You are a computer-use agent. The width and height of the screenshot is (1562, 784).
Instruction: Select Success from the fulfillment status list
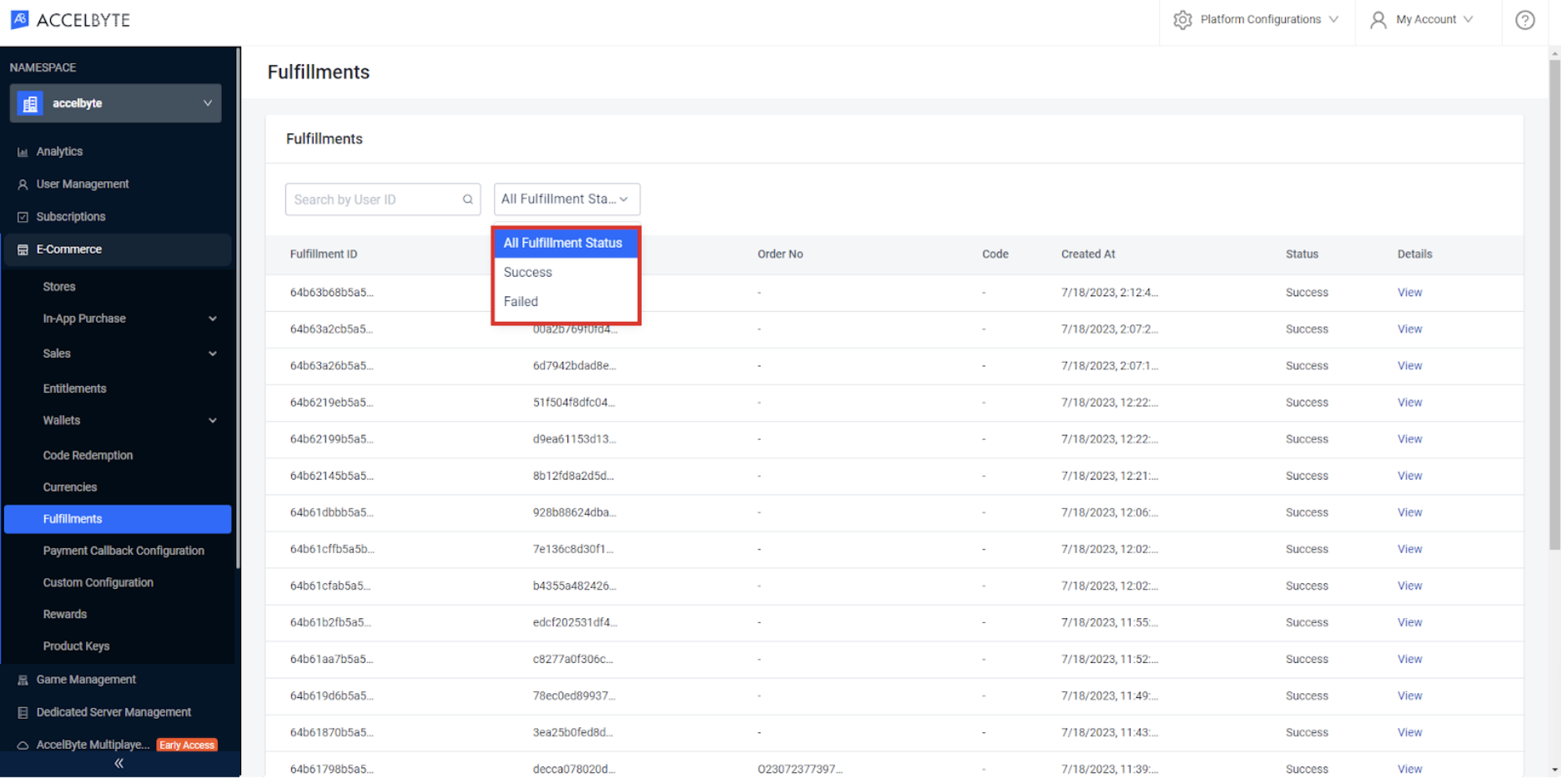click(x=527, y=272)
